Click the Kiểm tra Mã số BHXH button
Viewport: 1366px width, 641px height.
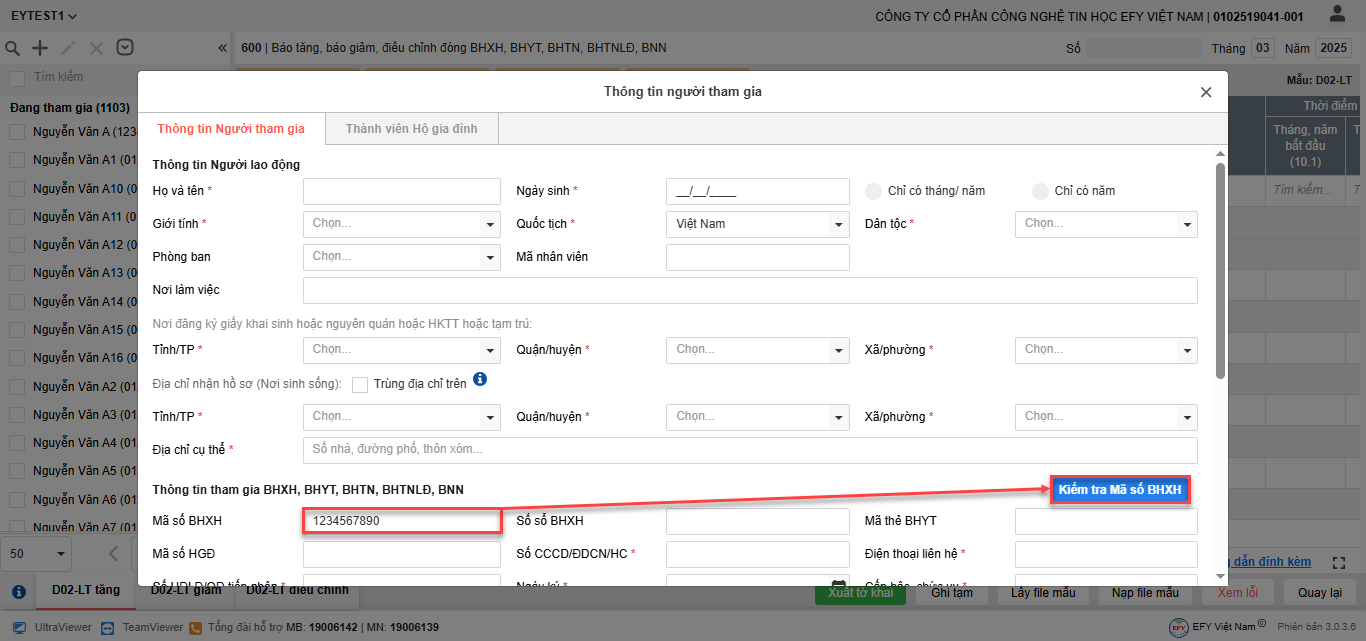click(x=1120, y=490)
